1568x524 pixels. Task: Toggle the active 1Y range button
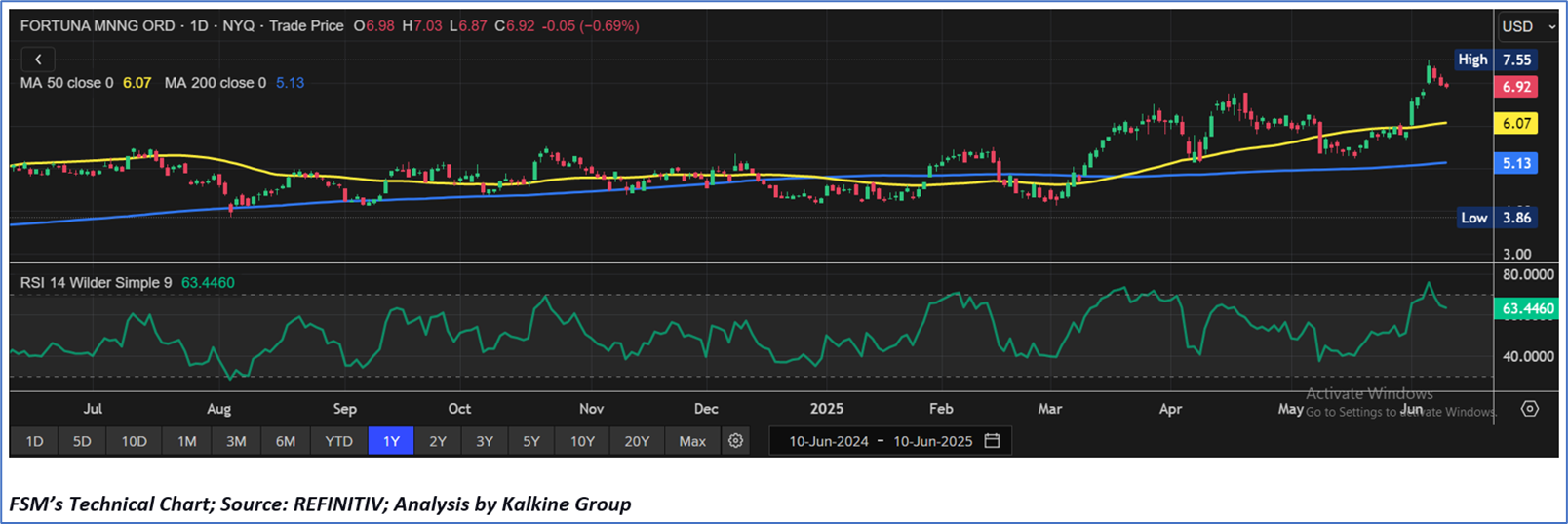[391, 441]
